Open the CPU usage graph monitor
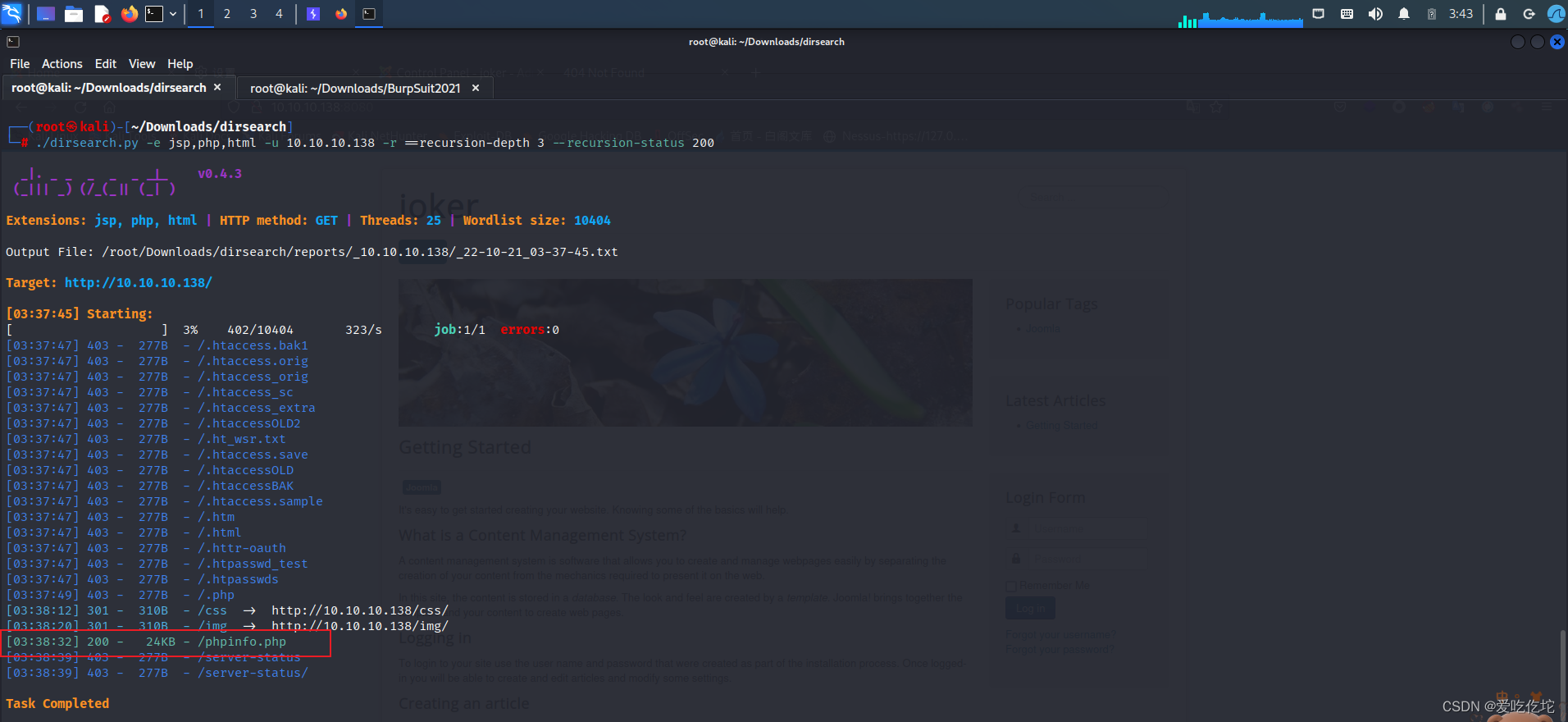 pos(1240,19)
